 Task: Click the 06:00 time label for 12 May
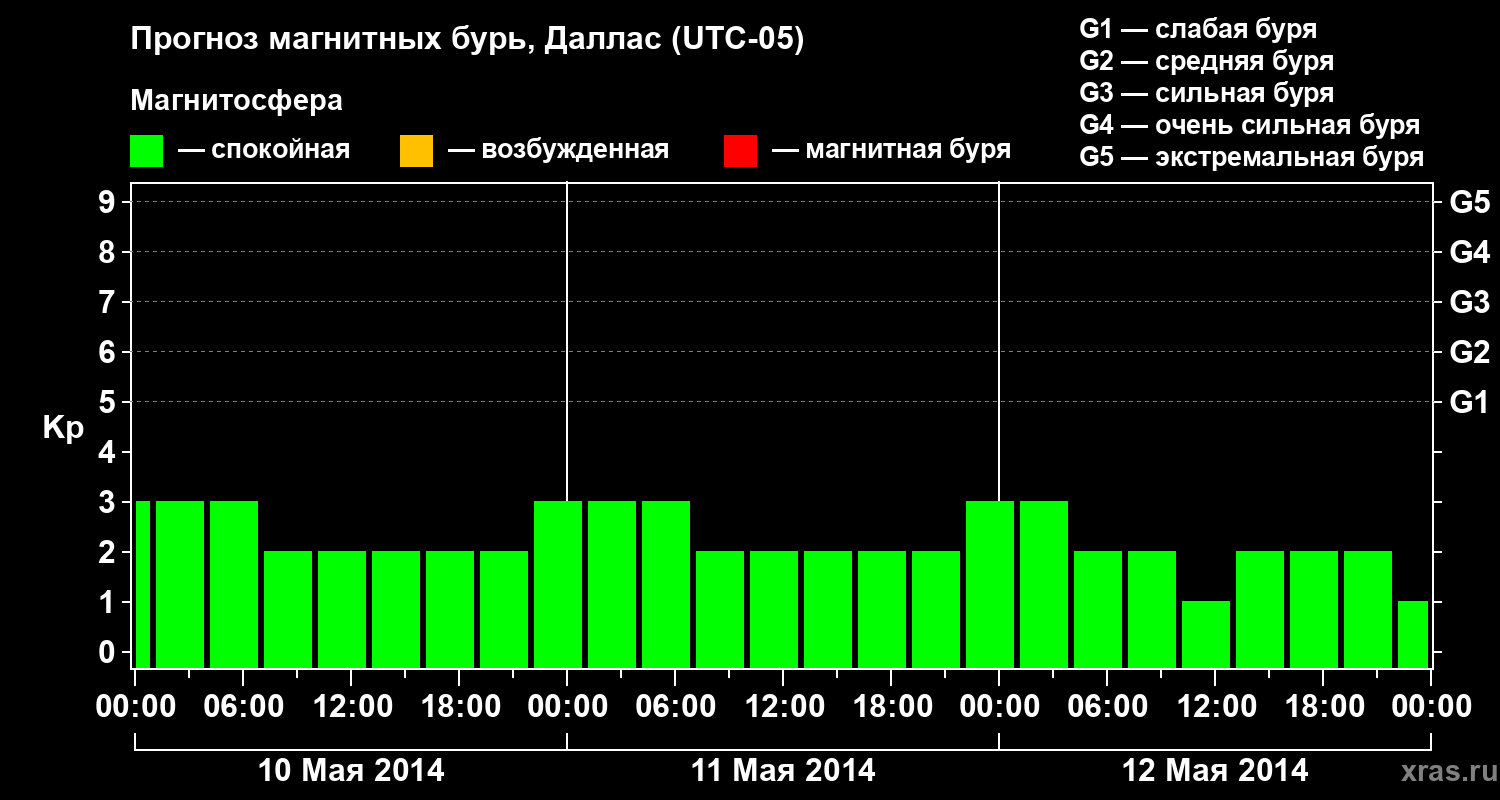[1107, 707]
